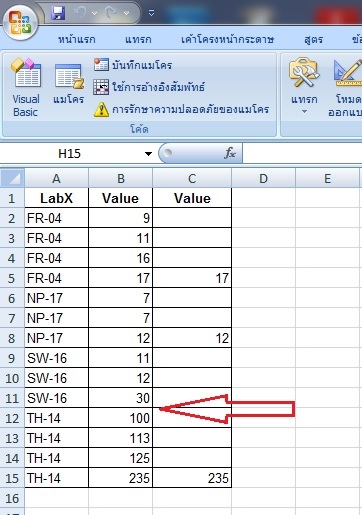This screenshot has height=515, width=362.
Task: Click cell C15 with value 235
Action: (x=192, y=478)
